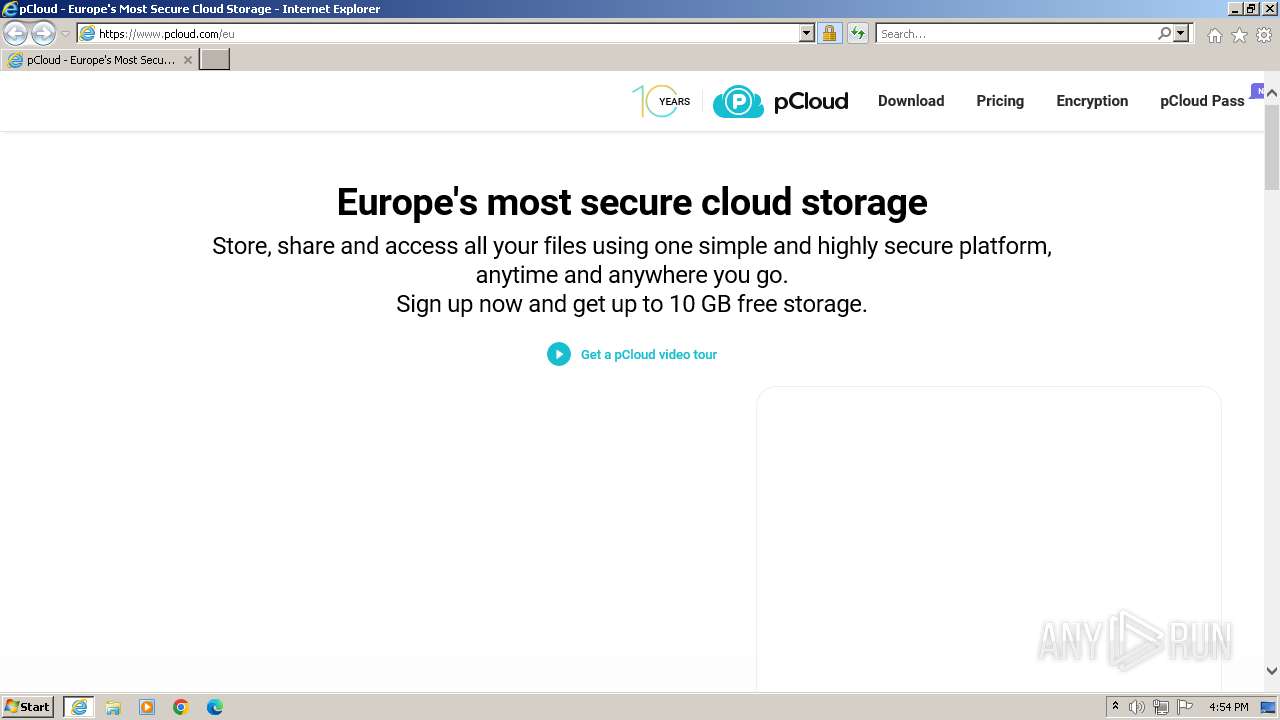
Task: Click the IE search box
Action: (1016, 33)
